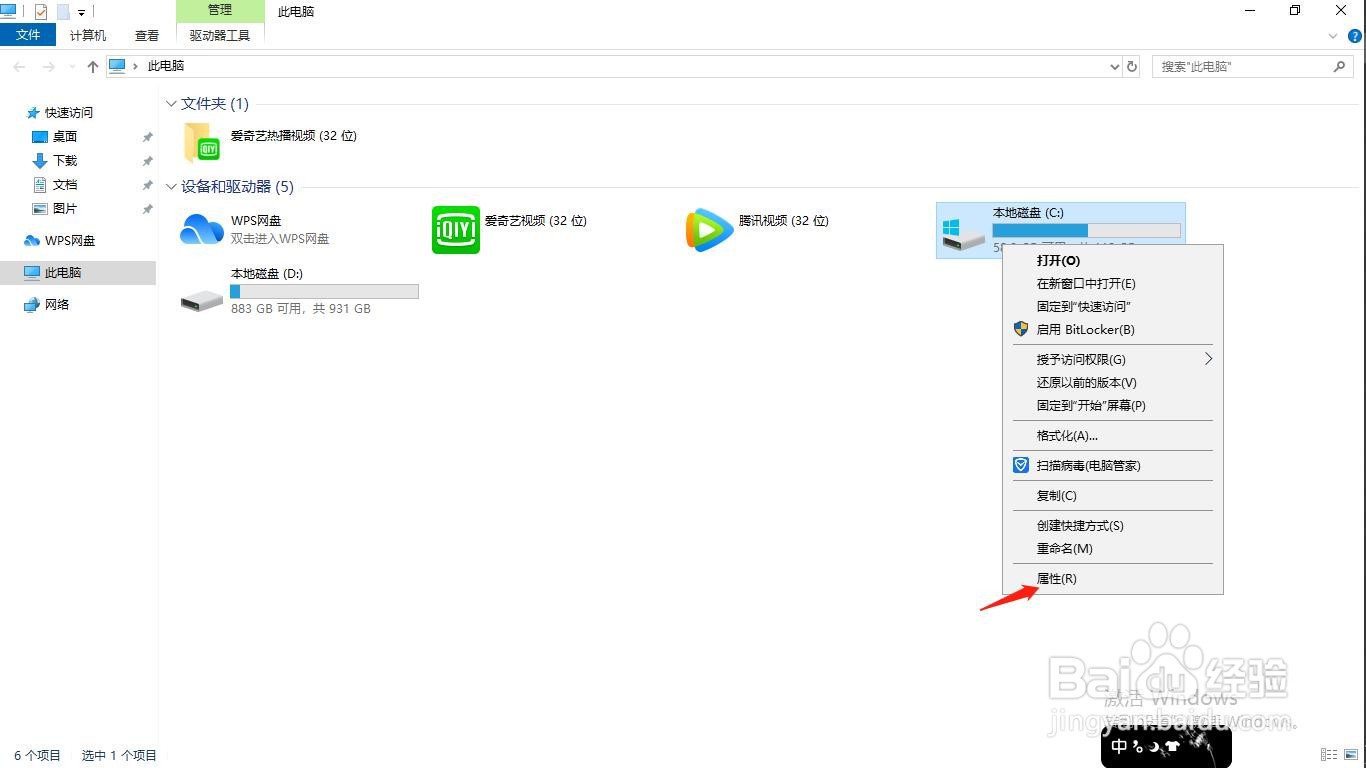
Task: Click the pin icon next to 文档
Action: pyautogui.click(x=147, y=185)
